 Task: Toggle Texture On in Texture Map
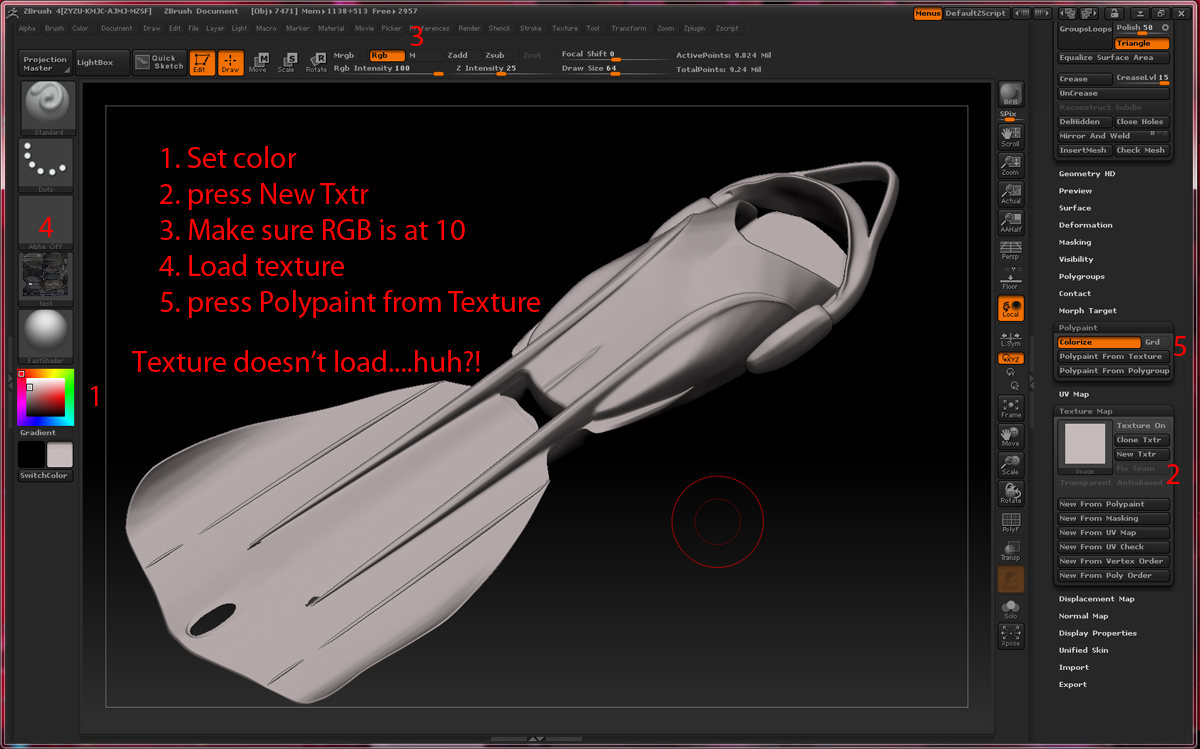pos(1141,424)
